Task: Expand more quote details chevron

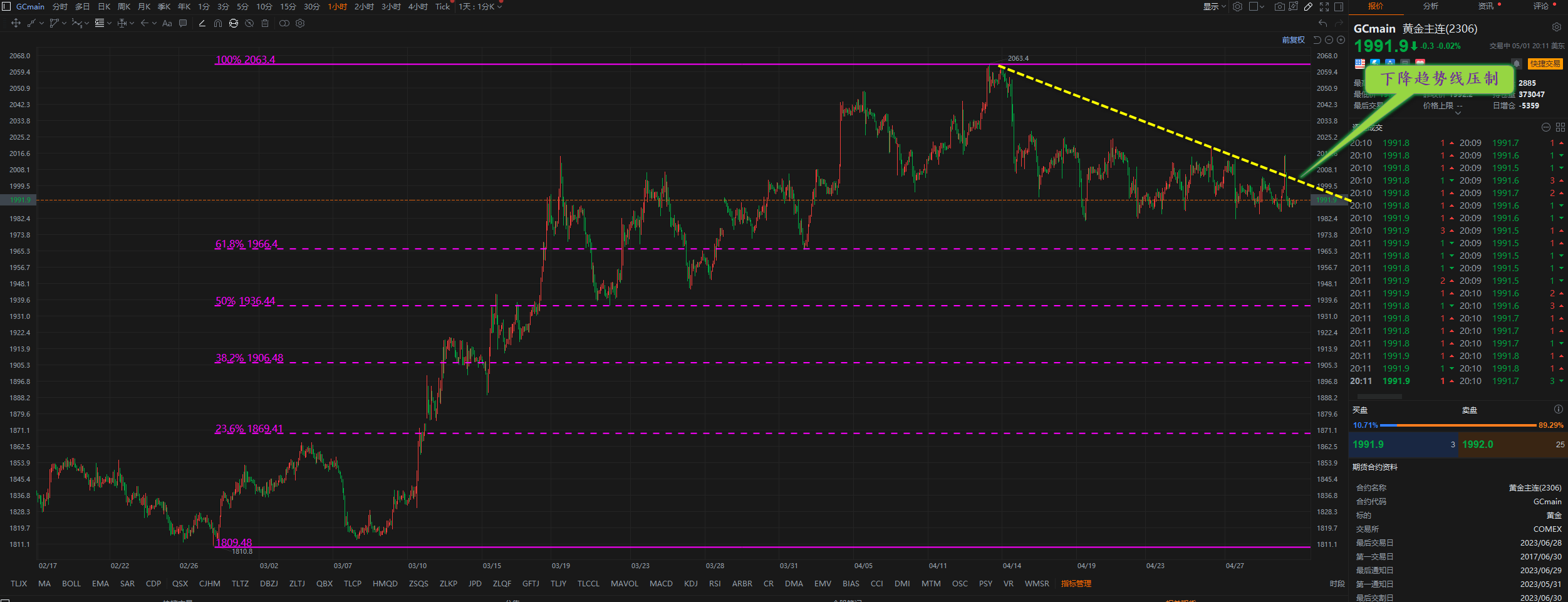Action: coord(1458,113)
